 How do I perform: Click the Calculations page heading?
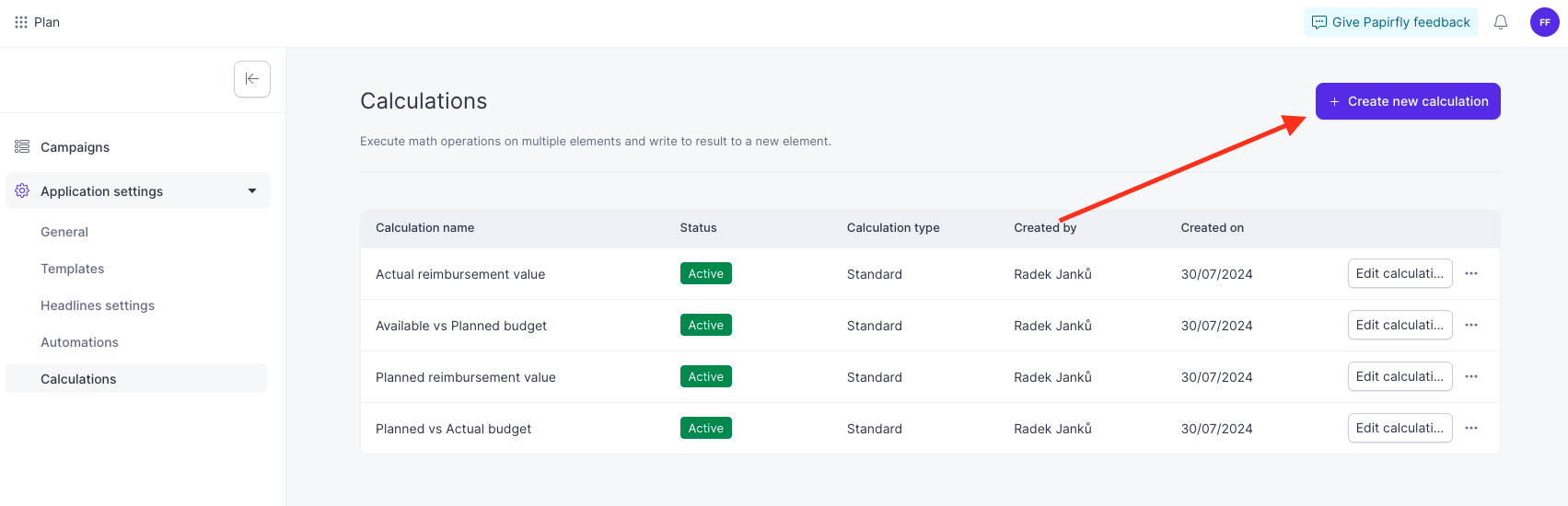[424, 101]
